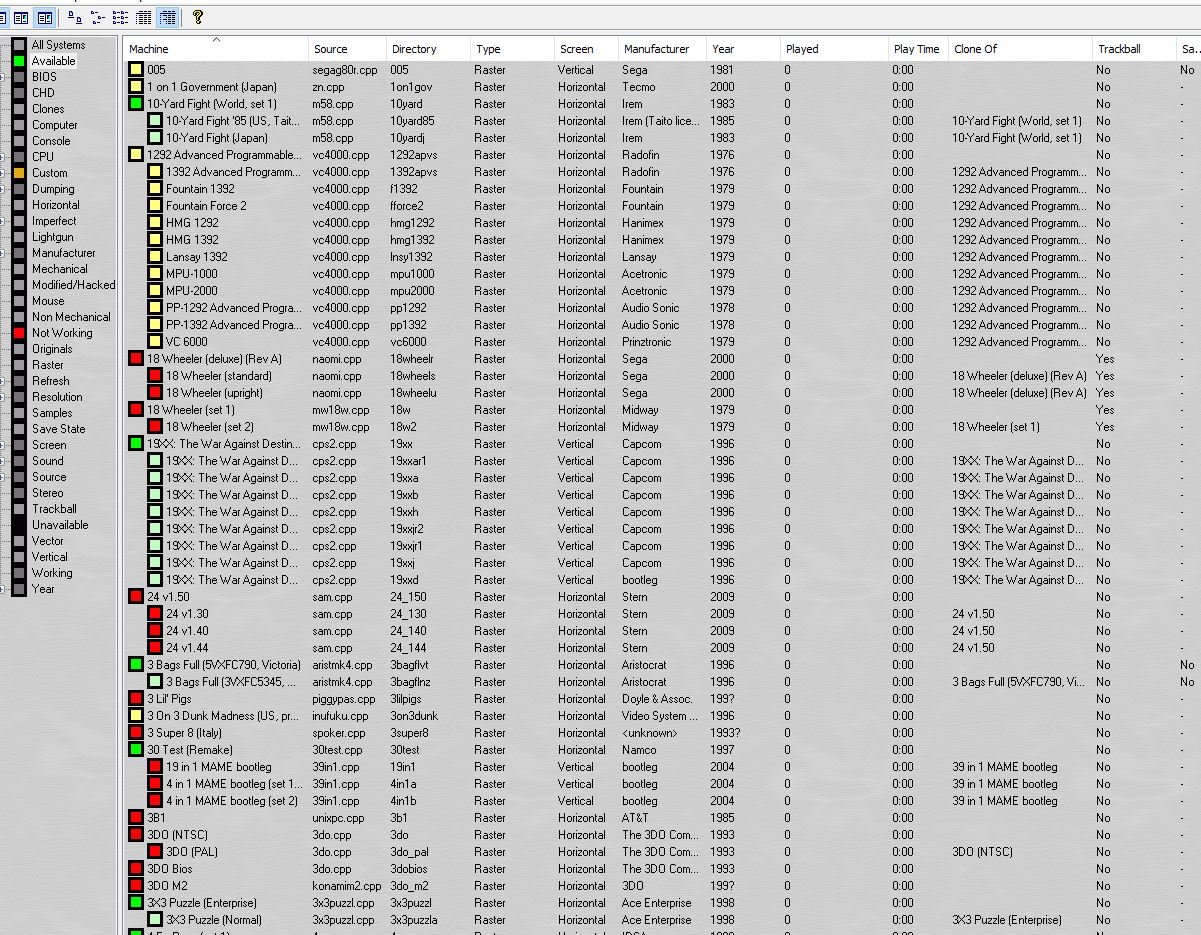The height and width of the screenshot is (935, 1201).
Task: Switch to Large Icons view in toolbar
Action: pos(75,17)
